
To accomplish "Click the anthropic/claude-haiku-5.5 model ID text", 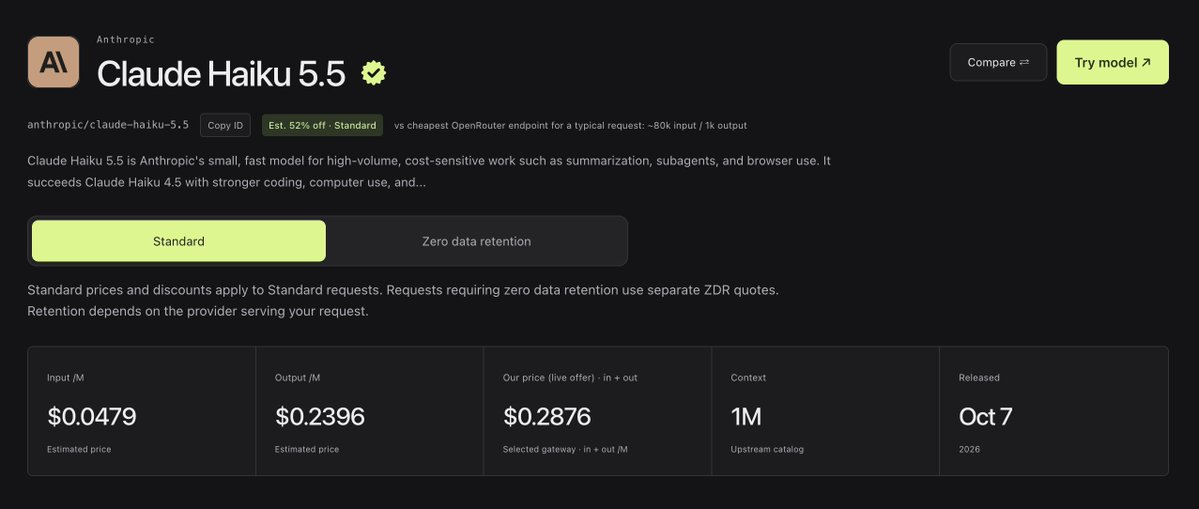I will (x=108, y=125).
